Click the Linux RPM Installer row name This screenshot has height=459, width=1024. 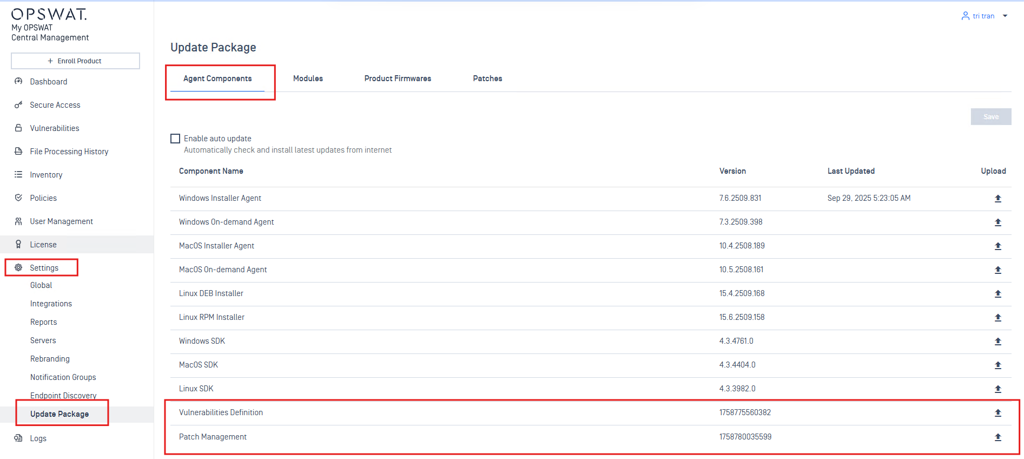212,317
